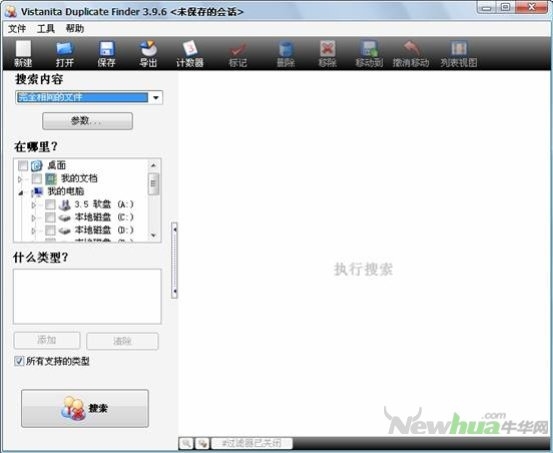Viewport: 553px width, 453px height.
Task: Check the 本地磁盘 (C:) checkbox
Action: click(x=50, y=218)
